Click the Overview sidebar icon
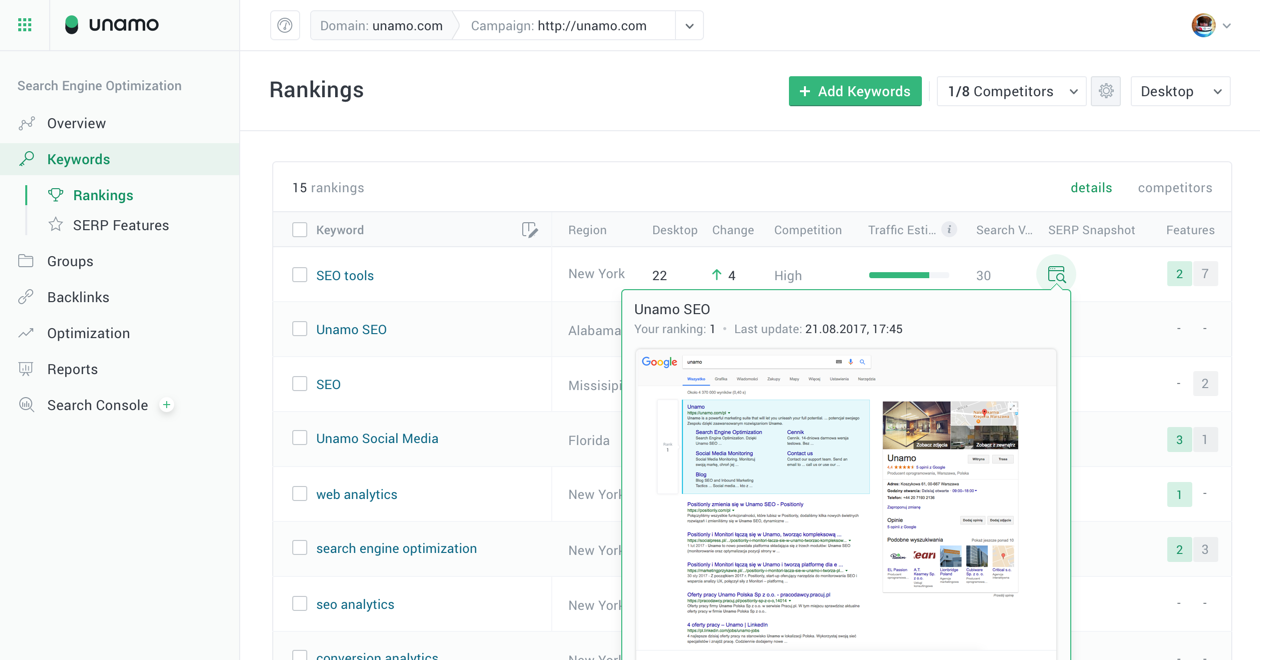This screenshot has height=660, width=1264. click(27, 123)
